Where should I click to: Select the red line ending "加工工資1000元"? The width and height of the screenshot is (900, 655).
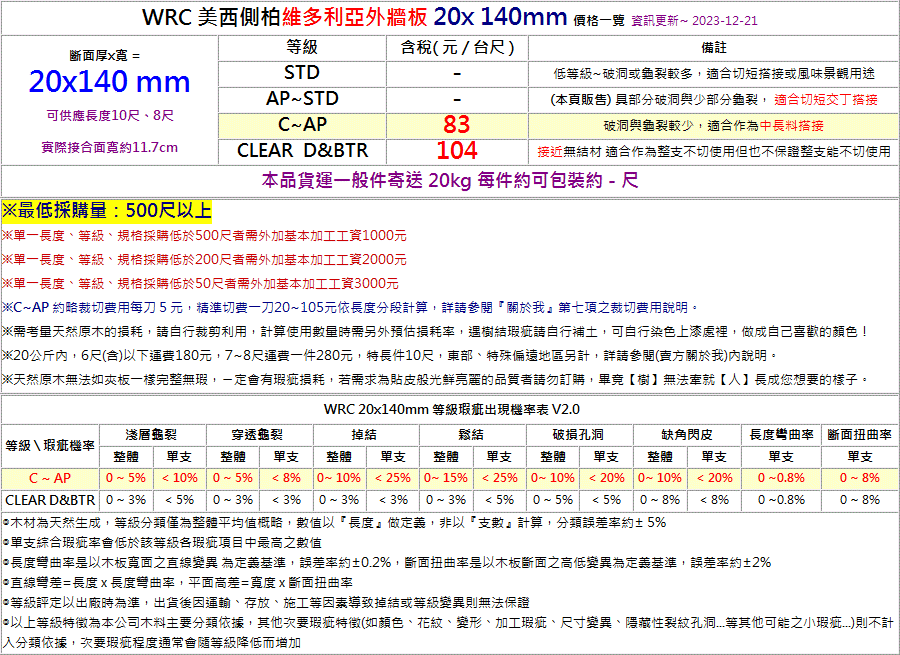(204, 235)
